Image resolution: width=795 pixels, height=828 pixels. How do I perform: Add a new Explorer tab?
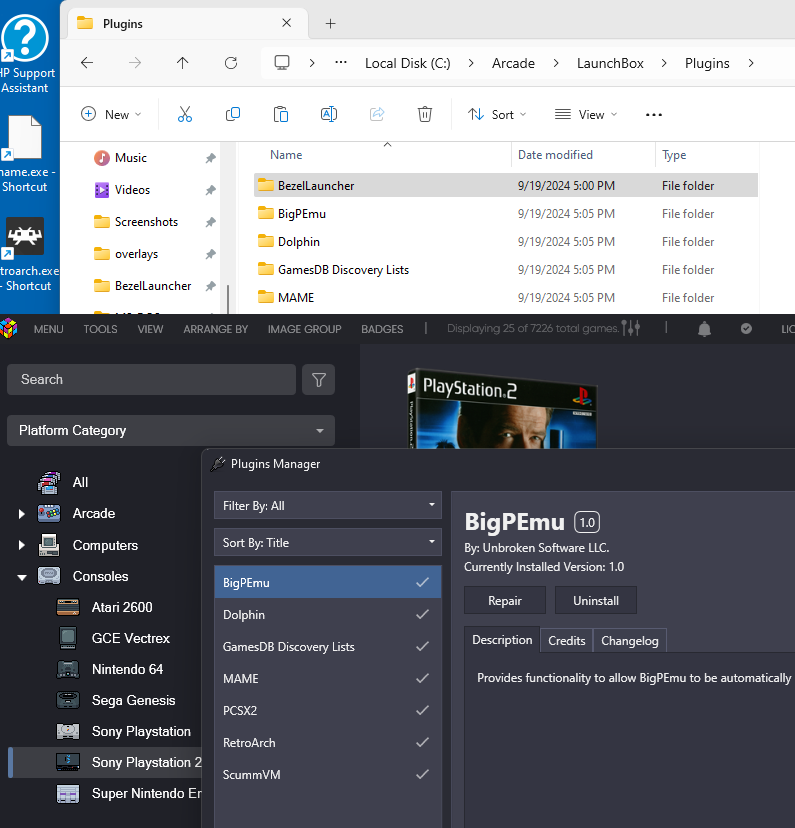[x=330, y=23]
